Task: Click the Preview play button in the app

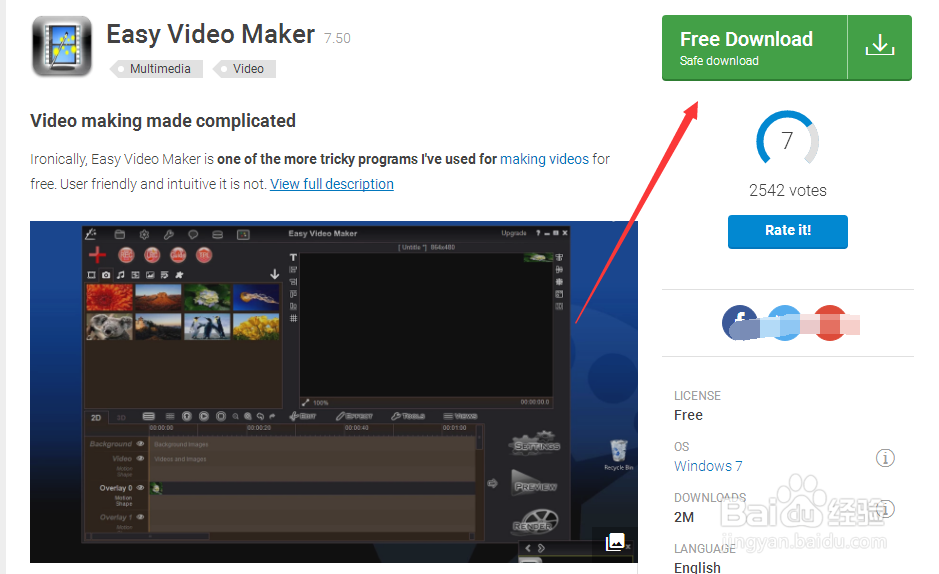Action: pyautogui.click(x=534, y=482)
